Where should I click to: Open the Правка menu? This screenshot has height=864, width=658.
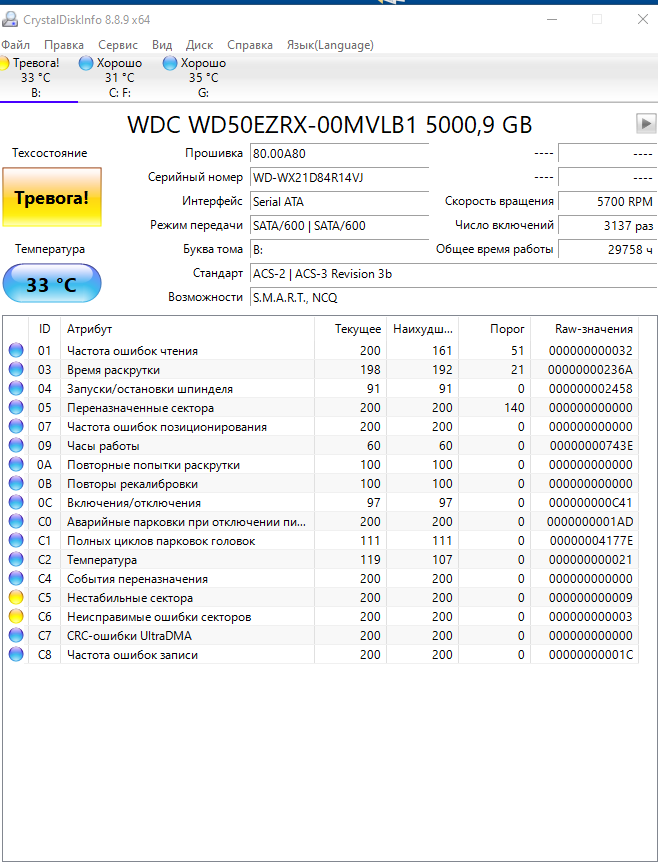[x=64, y=45]
